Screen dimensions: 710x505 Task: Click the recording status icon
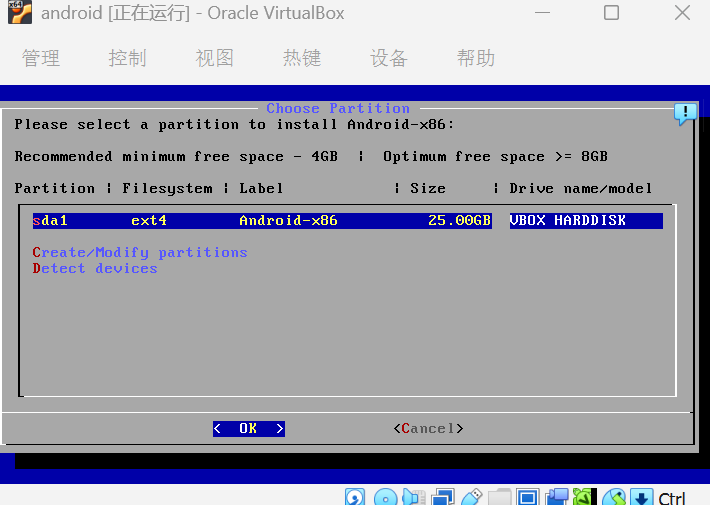click(556, 497)
